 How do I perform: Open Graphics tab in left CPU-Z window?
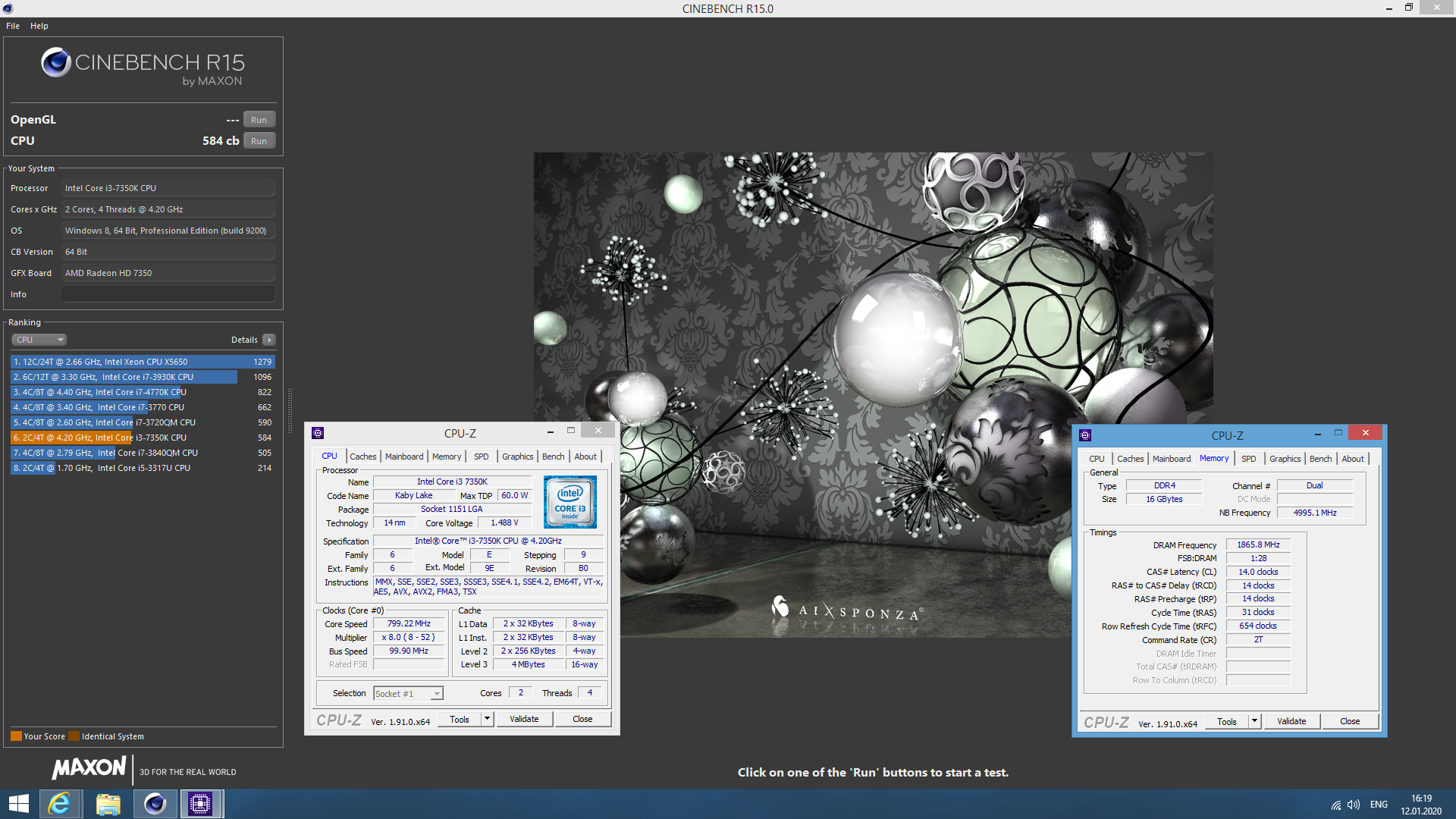[518, 457]
